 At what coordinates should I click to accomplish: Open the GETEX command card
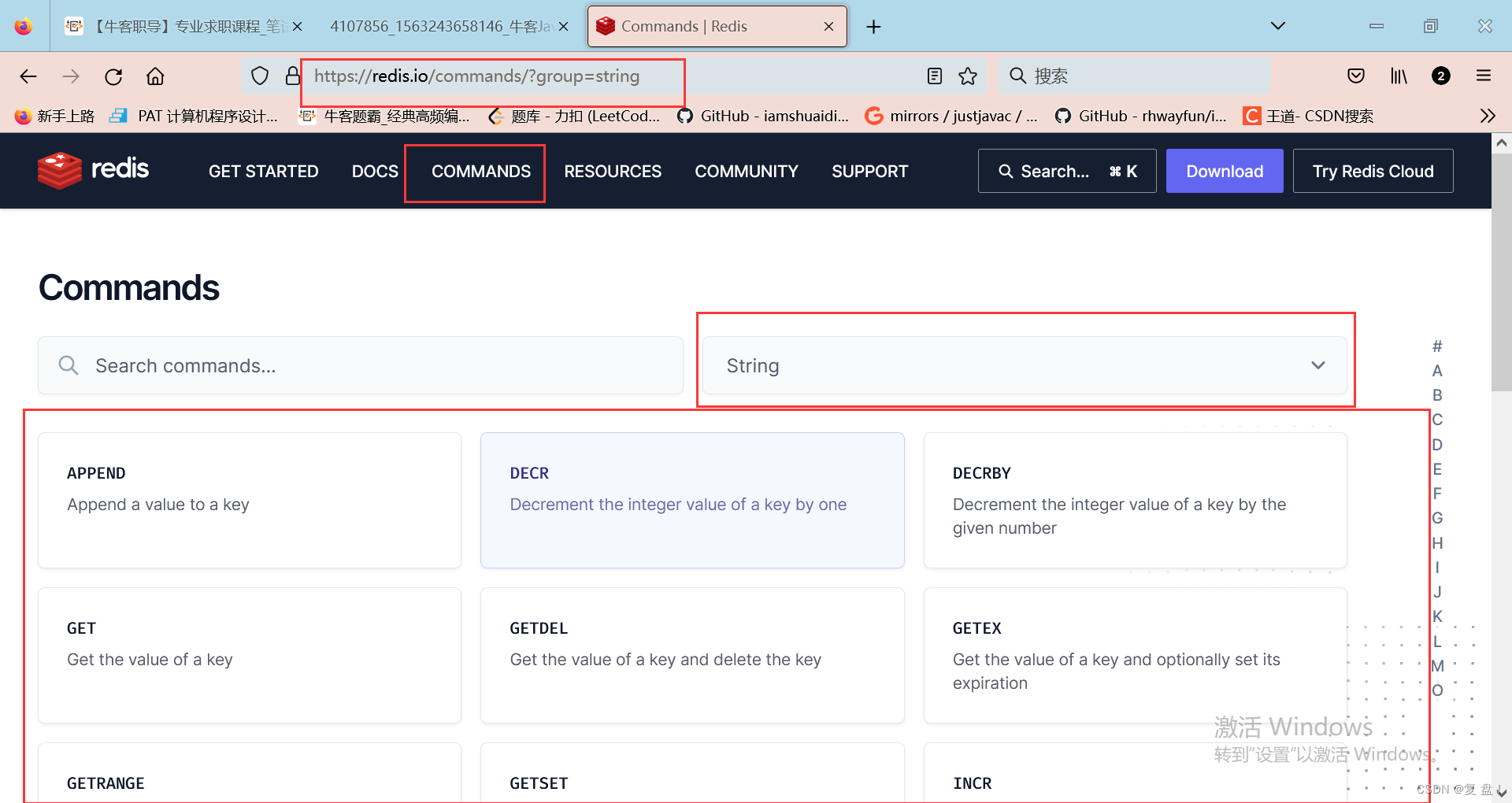pos(1135,655)
